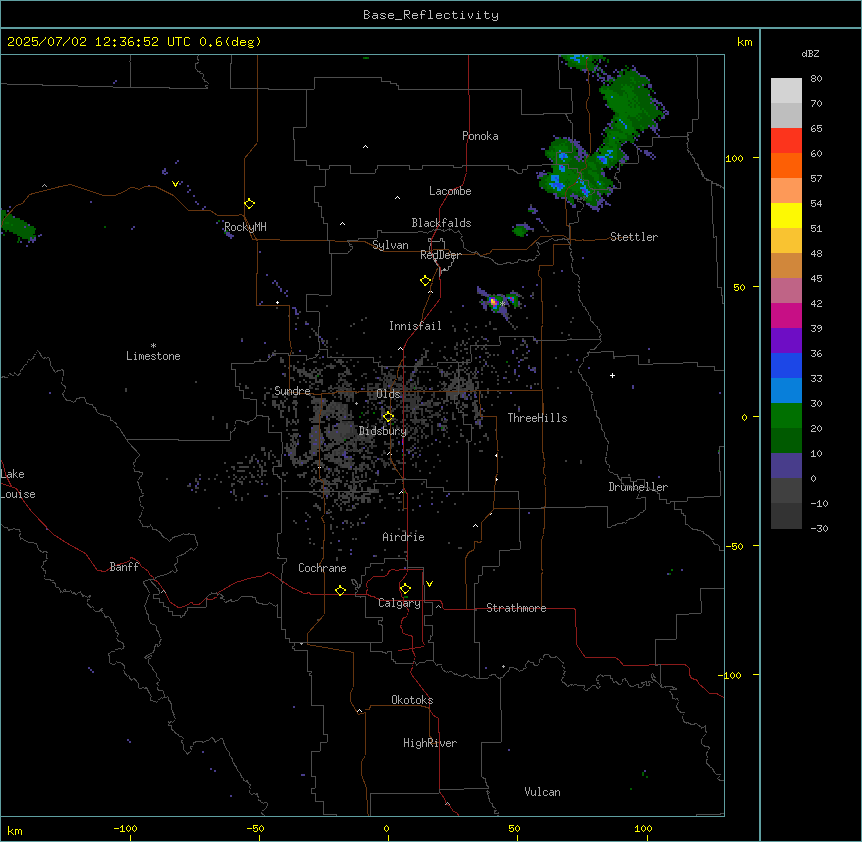Click the Limestone label
This screenshot has width=862, height=842.
(x=153, y=356)
